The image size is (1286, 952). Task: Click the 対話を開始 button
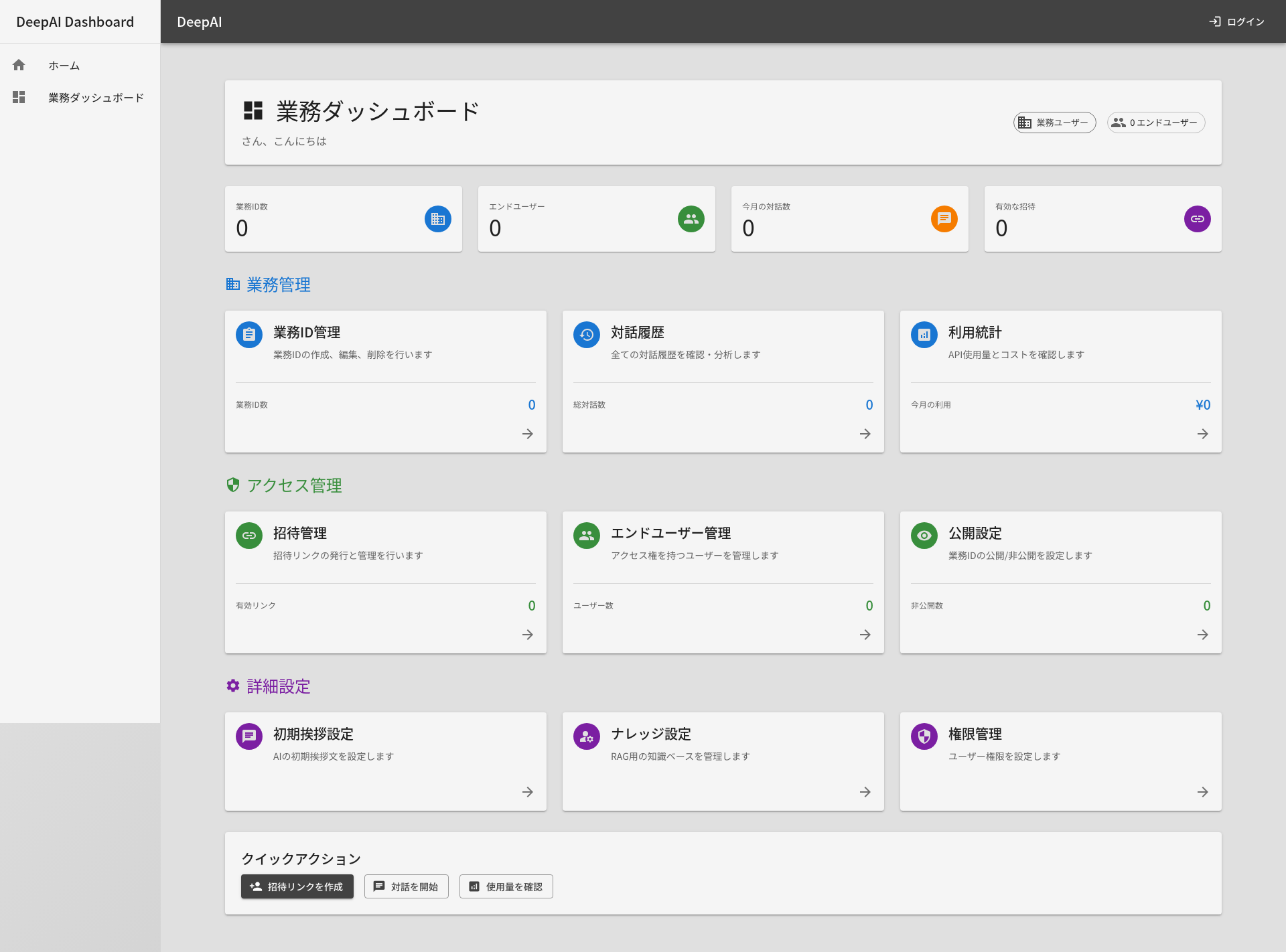[407, 886]
